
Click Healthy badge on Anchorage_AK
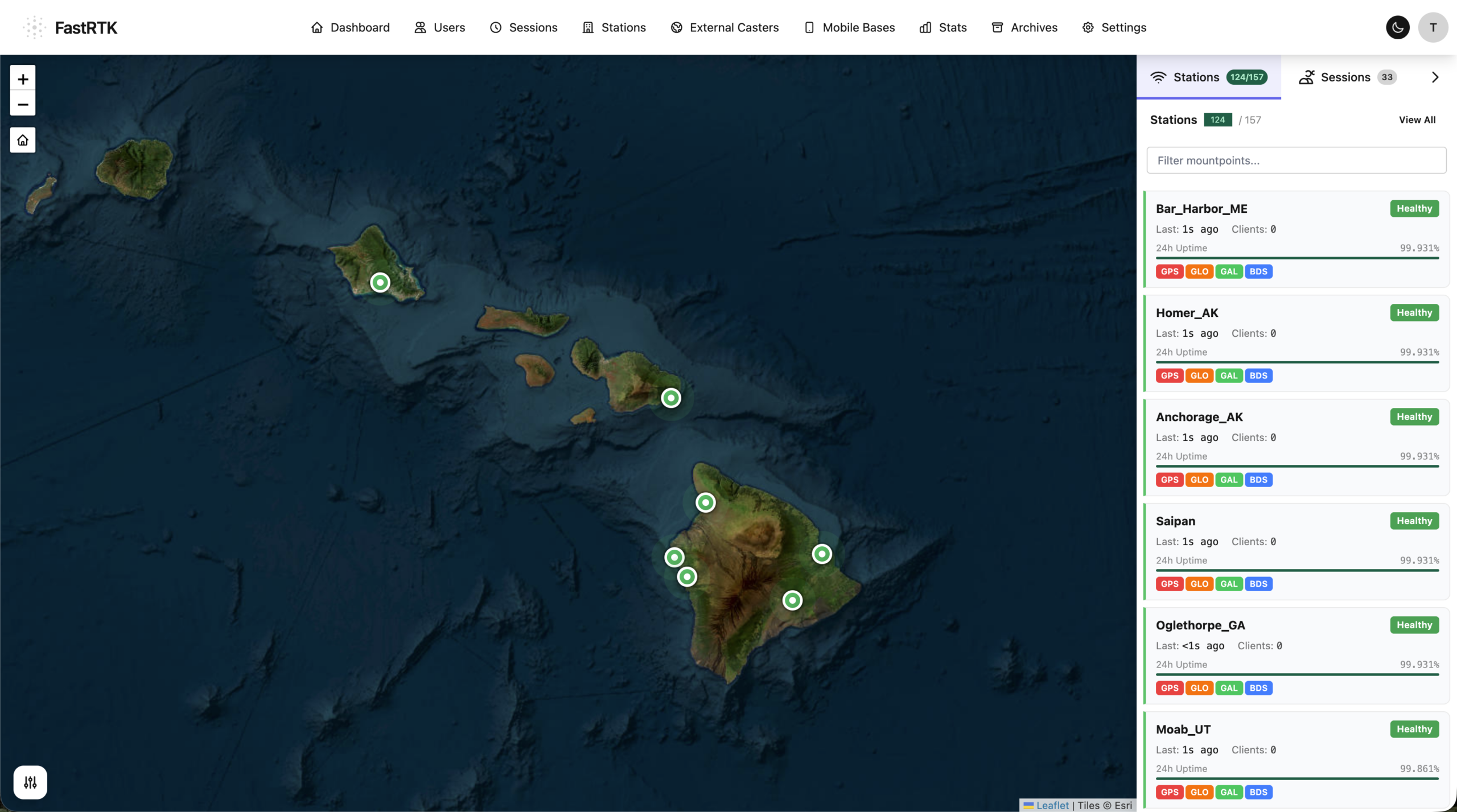tap(1414, 417)
